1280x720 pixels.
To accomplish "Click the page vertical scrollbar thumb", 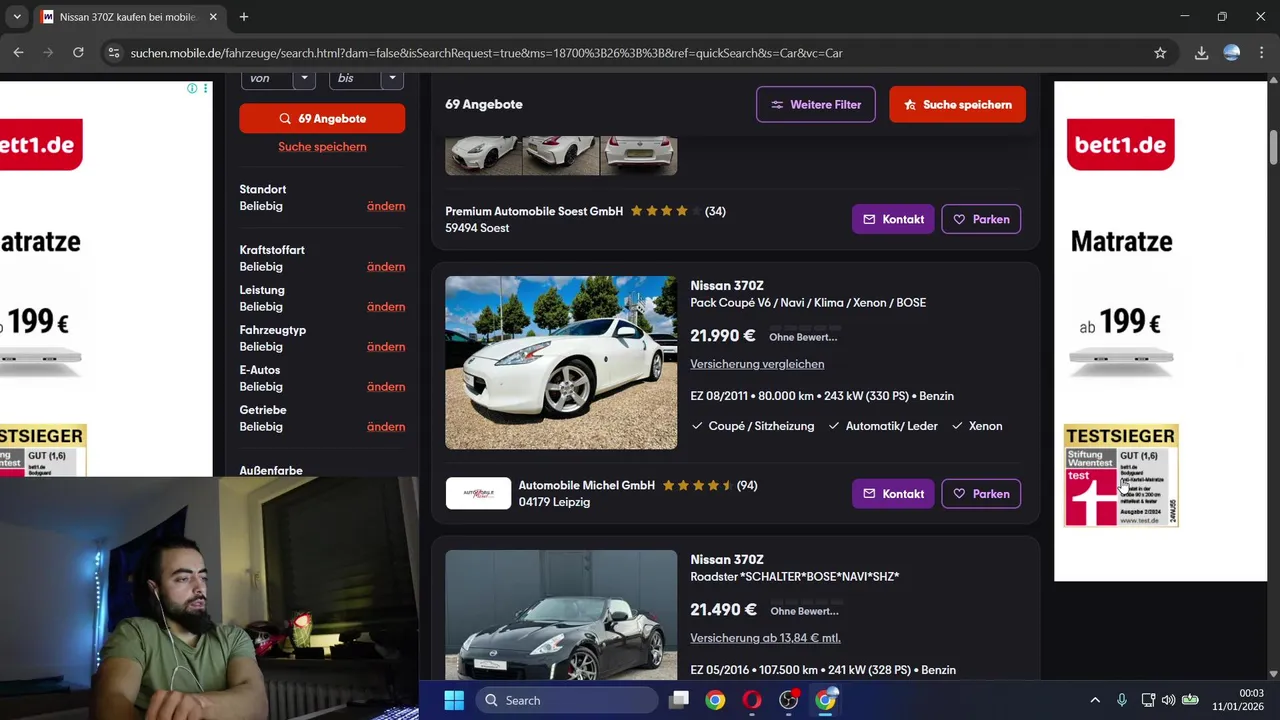I will 1274,148.
